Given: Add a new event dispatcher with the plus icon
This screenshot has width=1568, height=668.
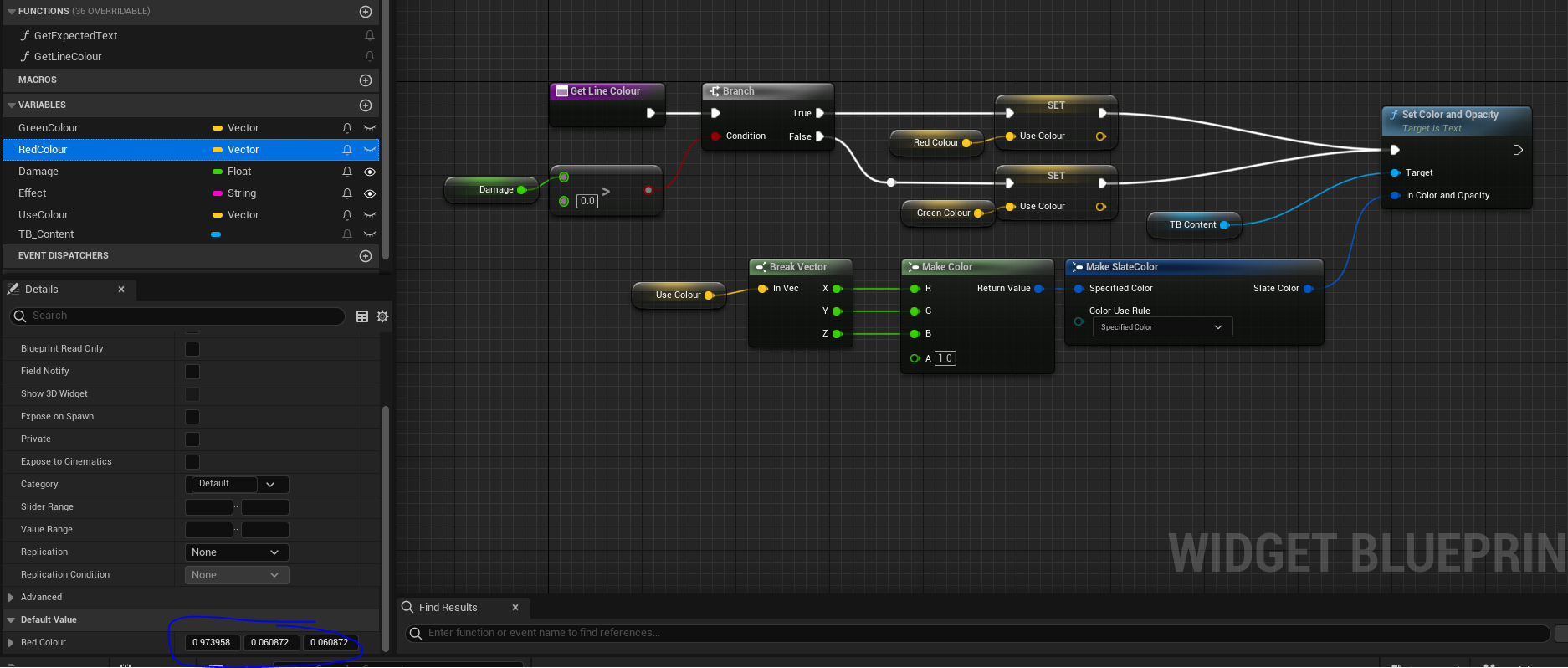Looking at the screenshot, I should (x=366, y=256).
